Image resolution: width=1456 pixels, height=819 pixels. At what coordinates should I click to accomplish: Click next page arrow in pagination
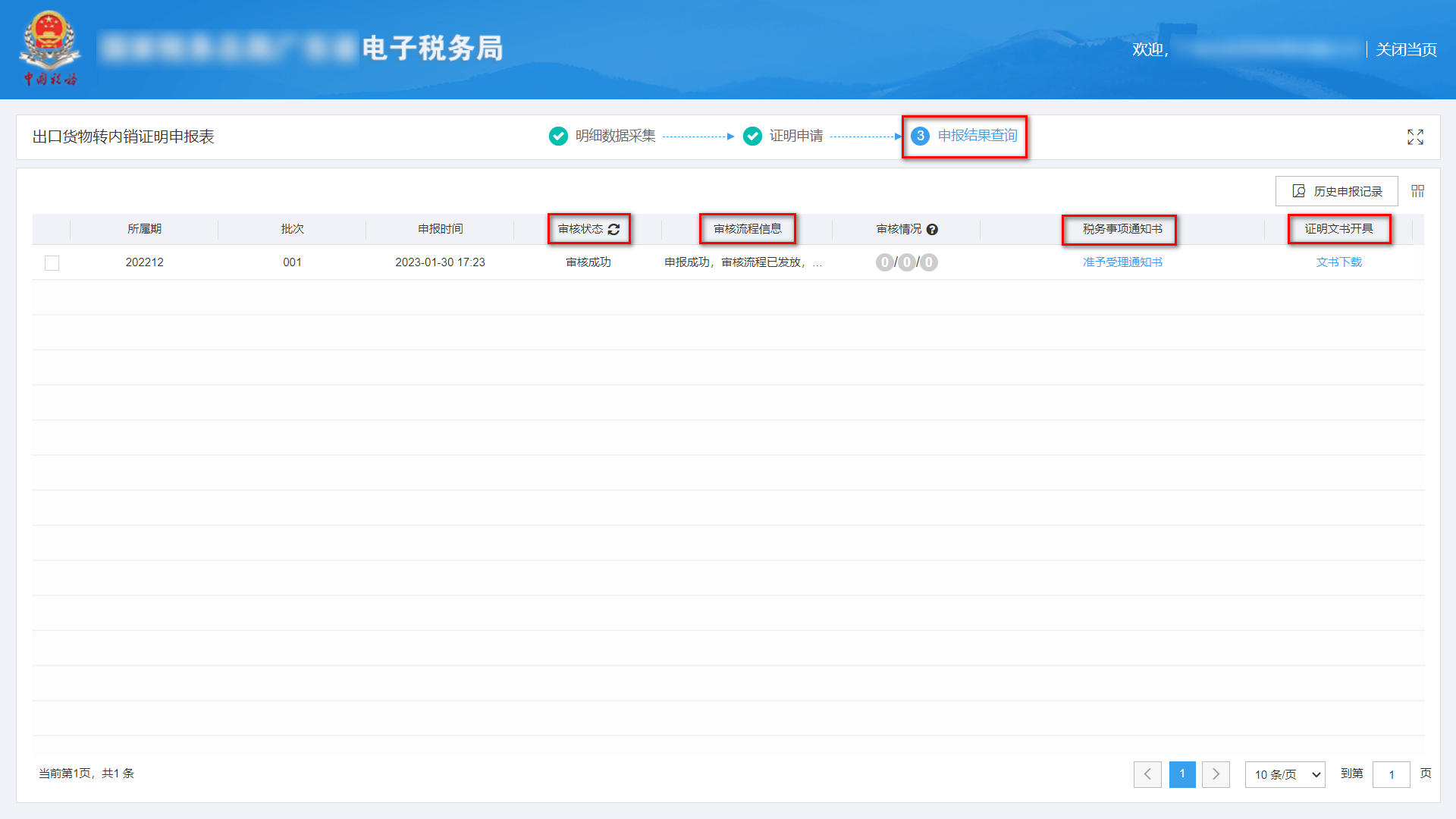1216,774
